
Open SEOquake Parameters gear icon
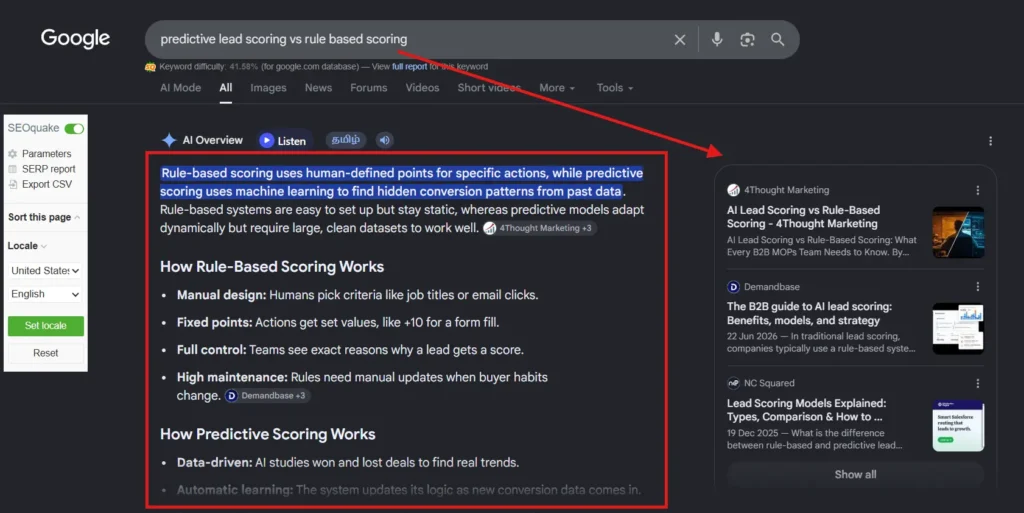pyautogui.click(x=12, y=154)
